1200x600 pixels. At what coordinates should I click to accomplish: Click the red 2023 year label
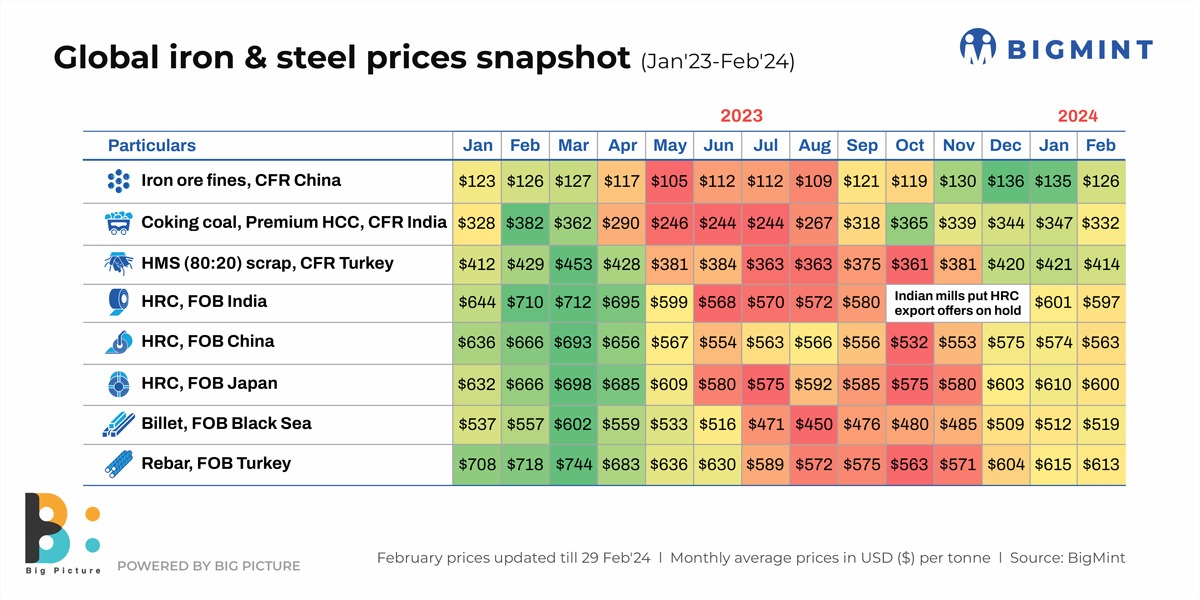(x=742, y=116)
